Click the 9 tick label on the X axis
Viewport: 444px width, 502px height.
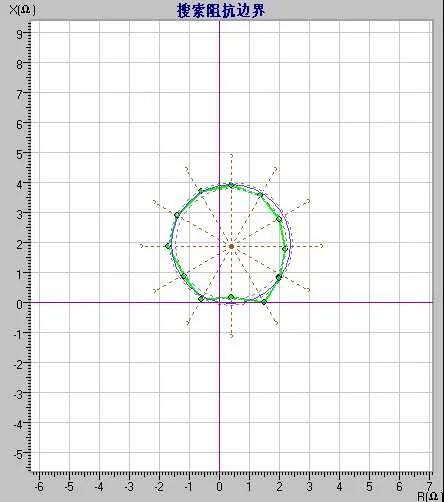[20, 34]
